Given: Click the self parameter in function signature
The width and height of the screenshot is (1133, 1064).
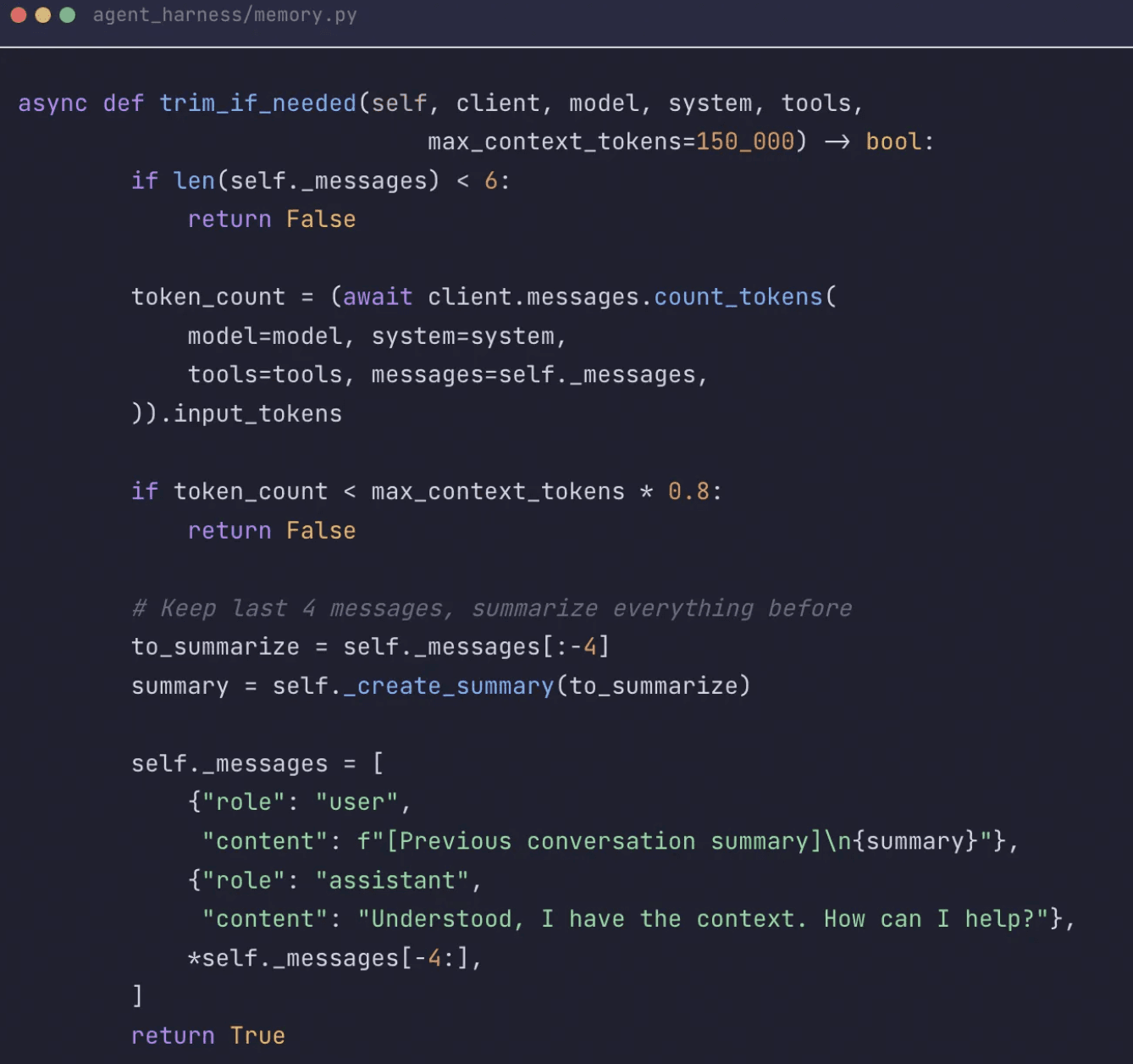Looking at the screenshot, I should (399, 103).
